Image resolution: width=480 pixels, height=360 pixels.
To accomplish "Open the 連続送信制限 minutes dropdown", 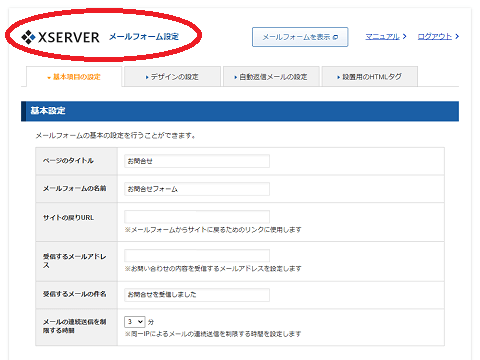I will (x=135, y=322).
